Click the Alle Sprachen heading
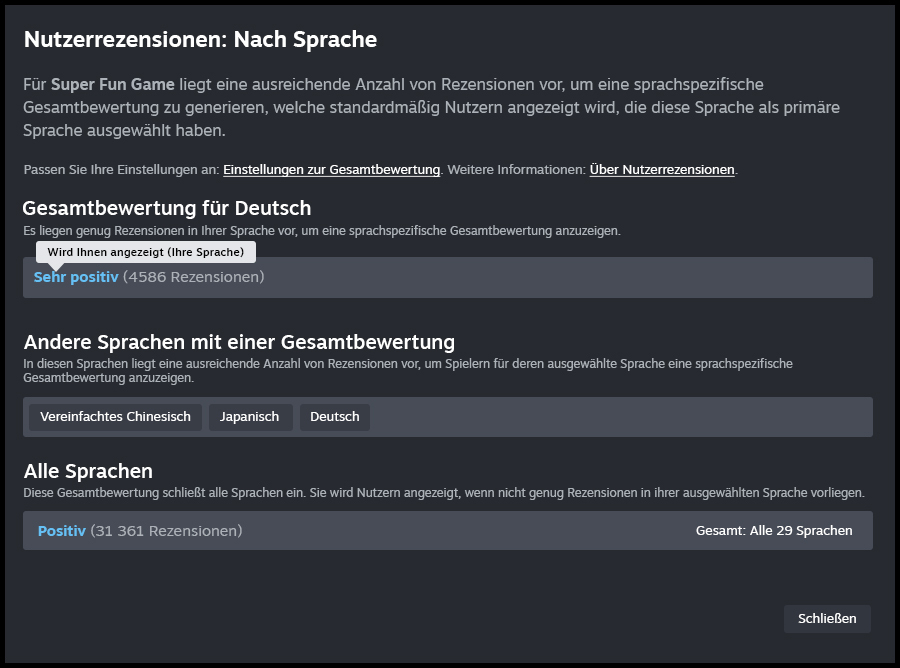Image resolution: width=900 pixels, height=668 pixels. tap(88, 471)
